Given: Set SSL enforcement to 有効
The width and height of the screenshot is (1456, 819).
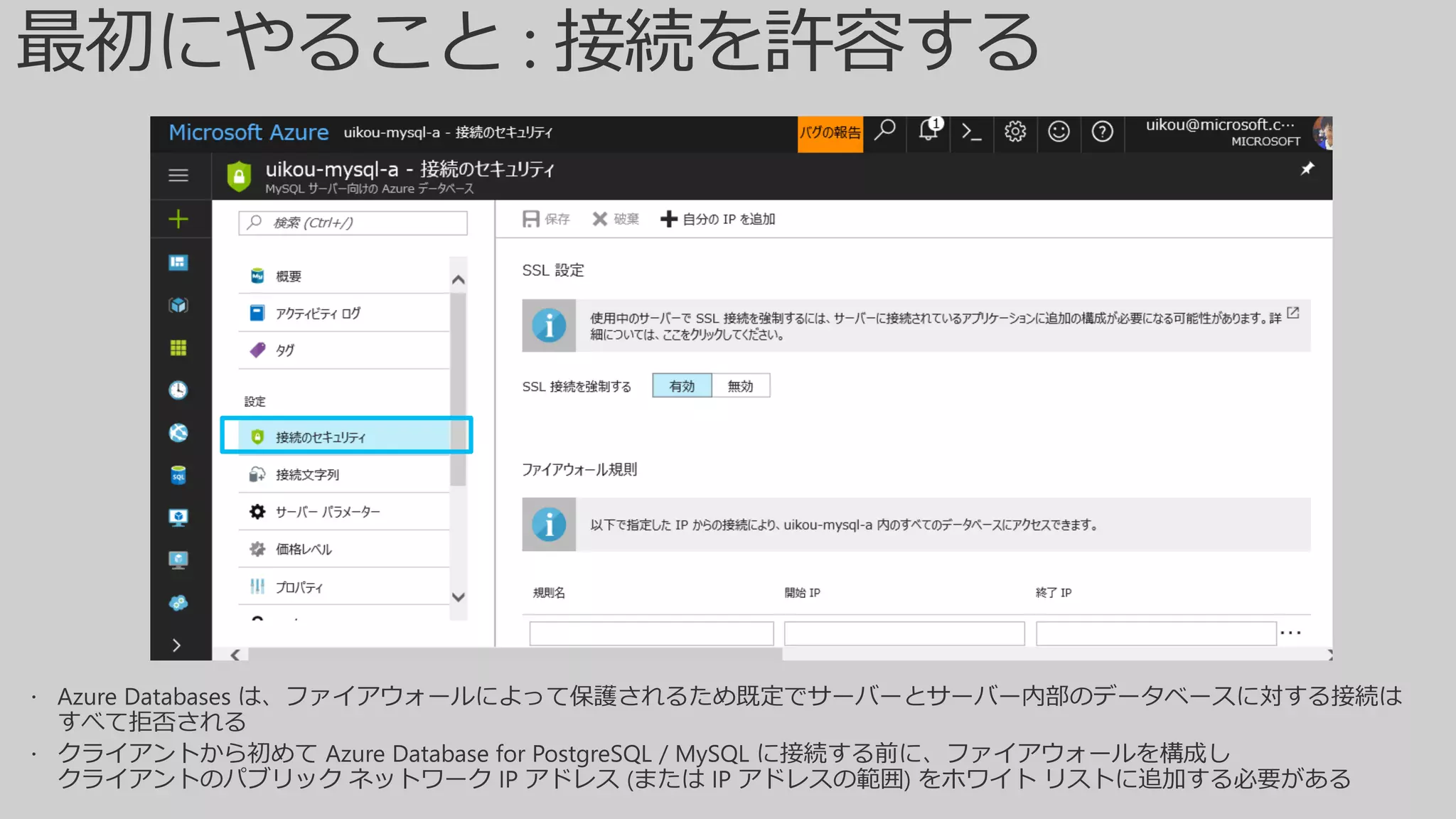Looking at the screenshot, I should click(682, 386).
